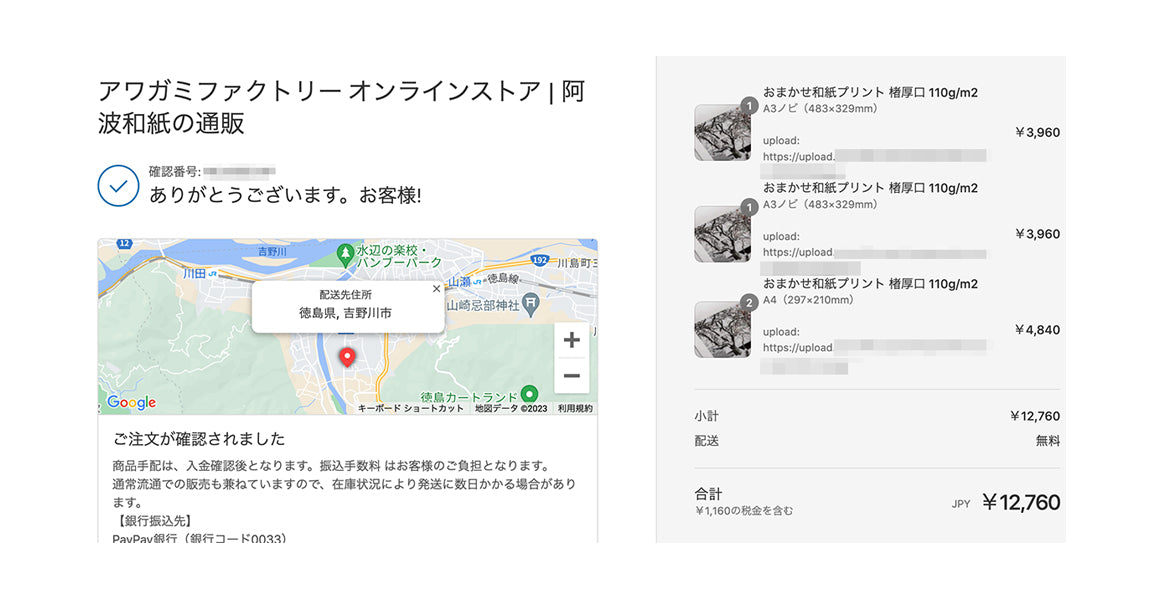1160x600 pixels.
Task: Open the 利用規約 map terms link
Action: [576, 408]
